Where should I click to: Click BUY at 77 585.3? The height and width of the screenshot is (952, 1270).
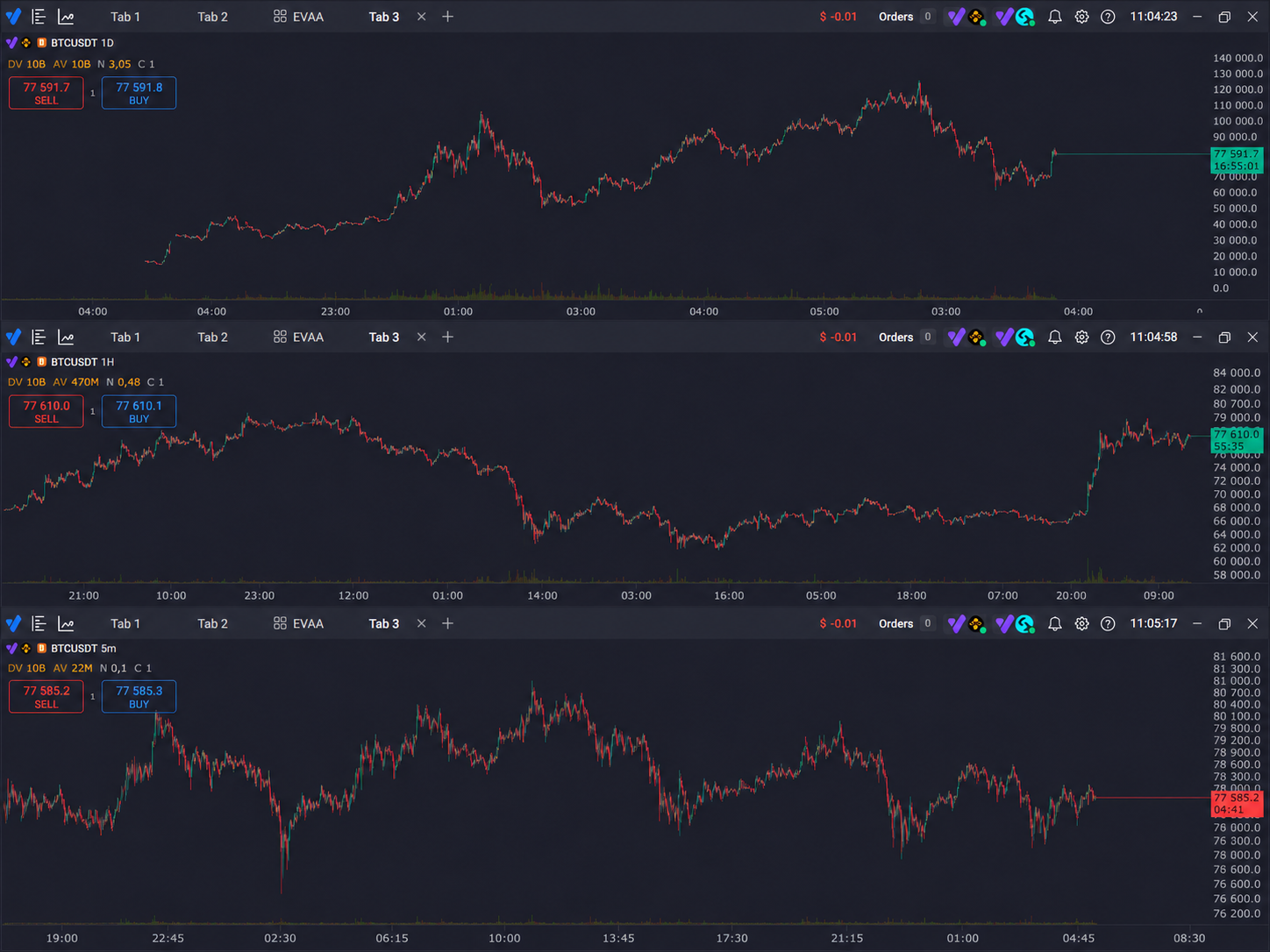(139, 697)
